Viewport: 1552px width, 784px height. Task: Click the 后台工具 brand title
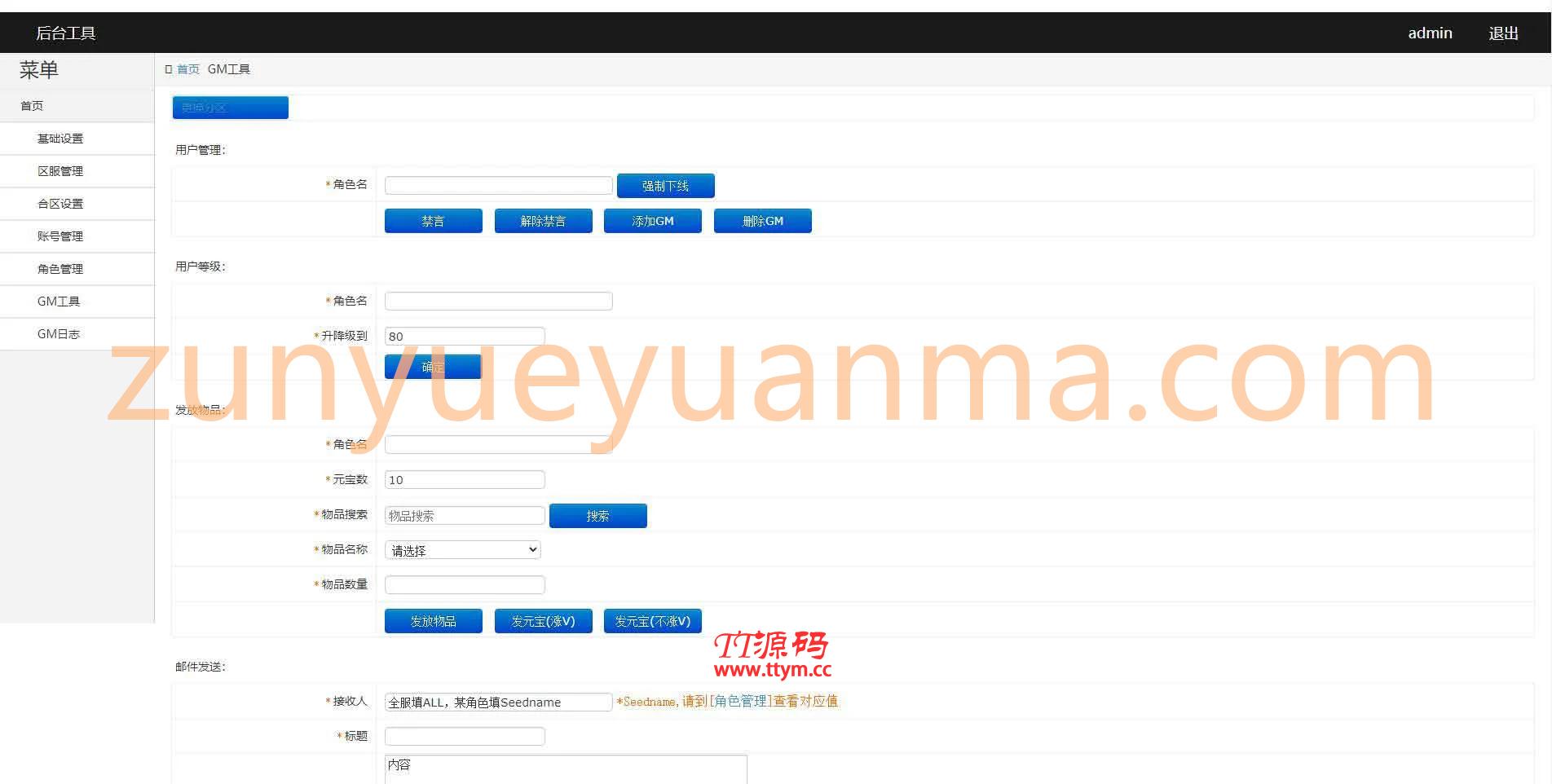66,33
